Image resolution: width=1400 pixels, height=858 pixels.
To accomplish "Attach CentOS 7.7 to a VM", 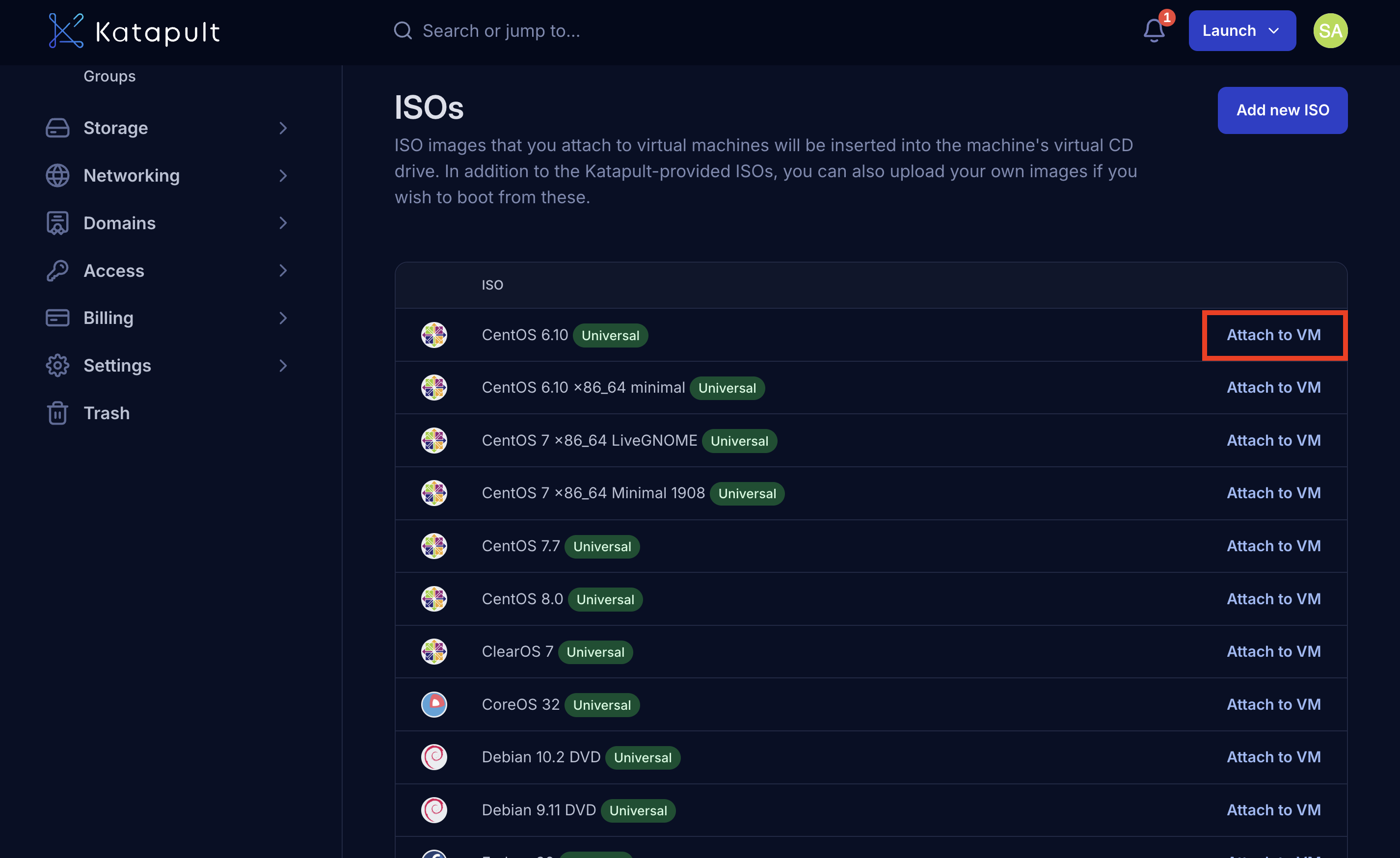I will [x=1274, y=546].
